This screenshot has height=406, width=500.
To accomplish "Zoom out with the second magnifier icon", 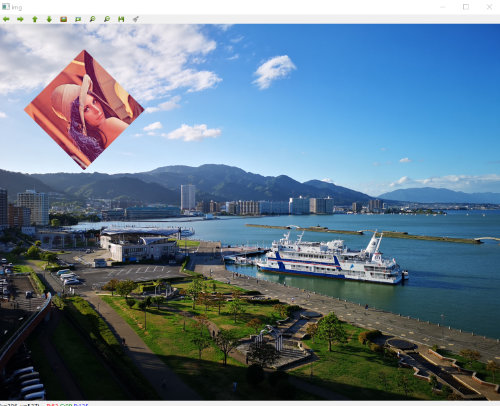I will [x=107, y=19].
